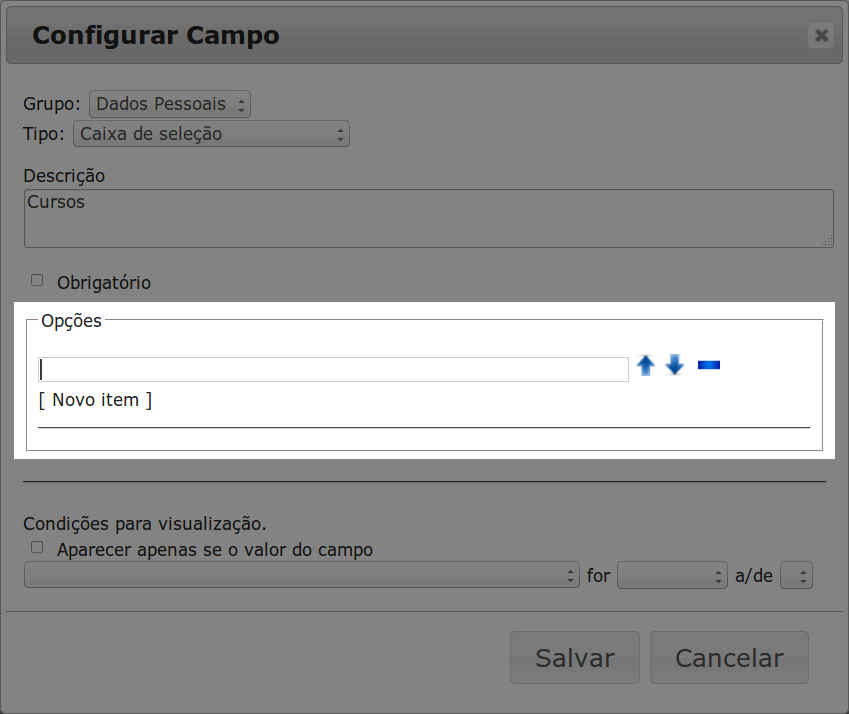Open the small dropdown after 'a/de'
Screen dimensions: 849x714
[797, 575]
